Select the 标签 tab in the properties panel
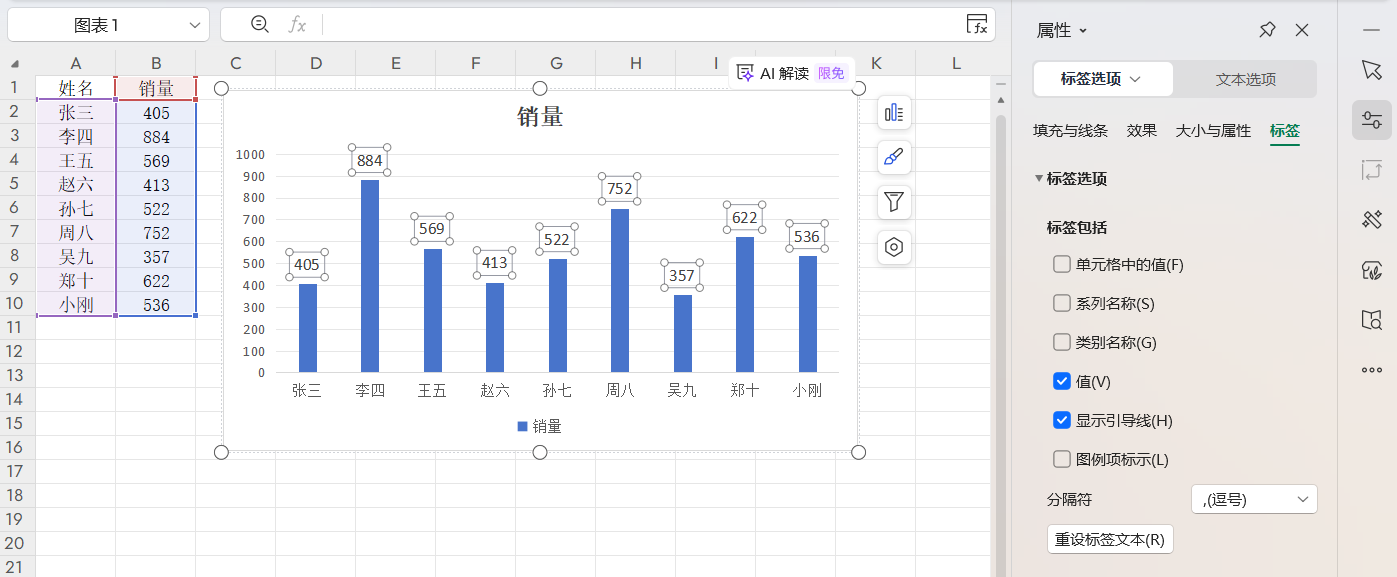The width and height of the screenshot is (1397, 577). (1284, 131)
